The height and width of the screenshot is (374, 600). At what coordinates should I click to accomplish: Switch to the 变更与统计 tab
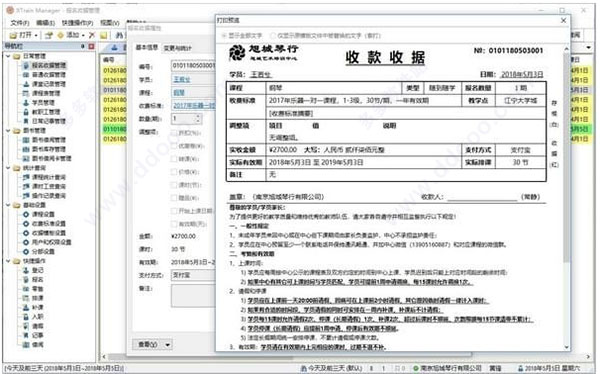[x=178, y=48]
